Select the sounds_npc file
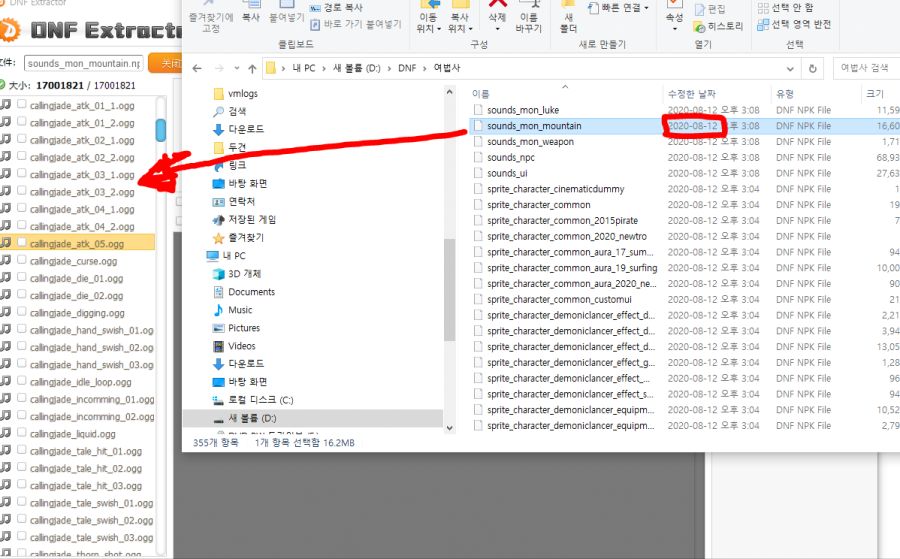900x559 pixels. (x=511, y=157)
